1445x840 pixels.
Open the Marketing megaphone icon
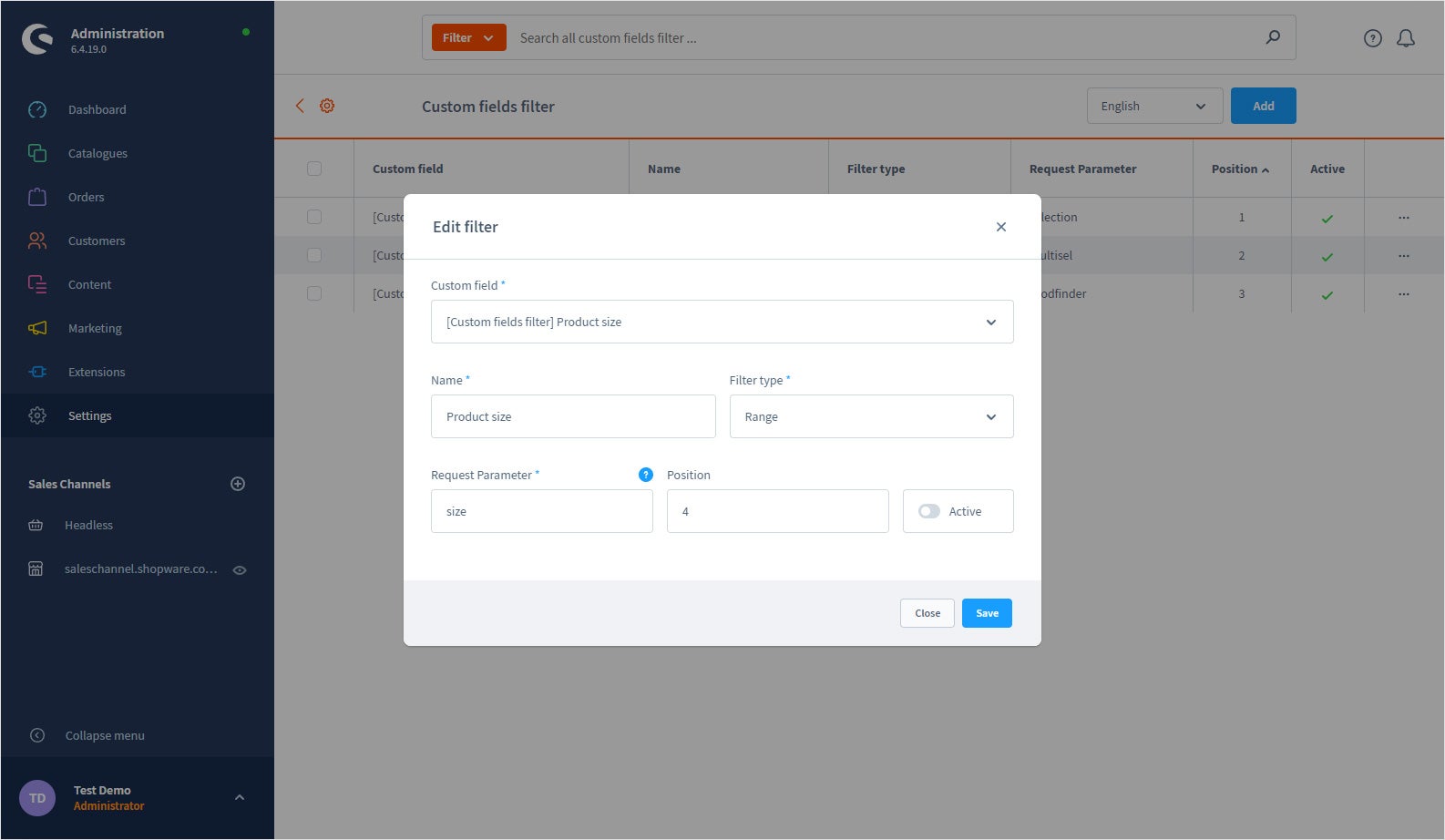(37, 328)
